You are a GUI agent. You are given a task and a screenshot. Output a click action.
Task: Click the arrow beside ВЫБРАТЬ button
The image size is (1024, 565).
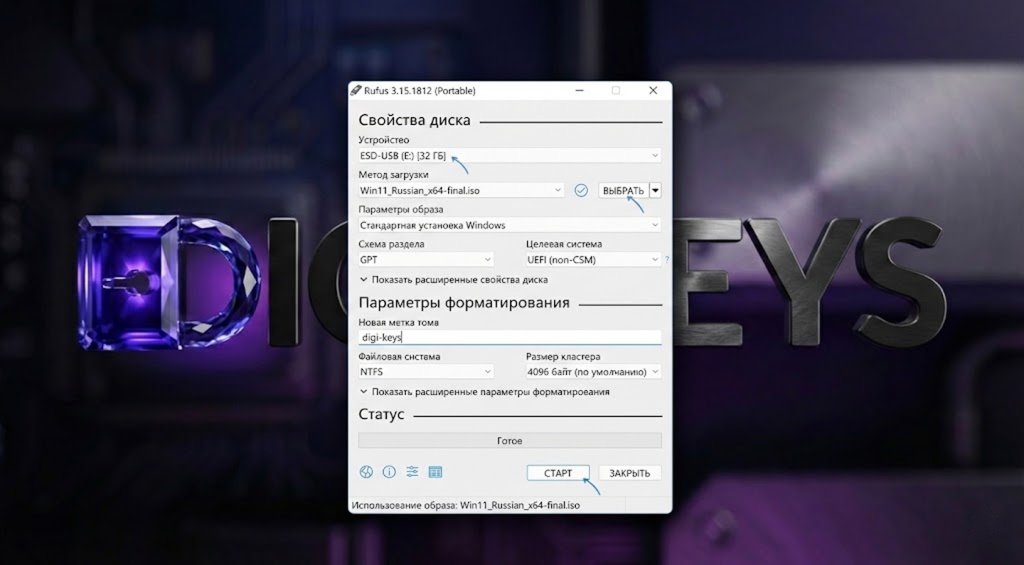point(655,190)
